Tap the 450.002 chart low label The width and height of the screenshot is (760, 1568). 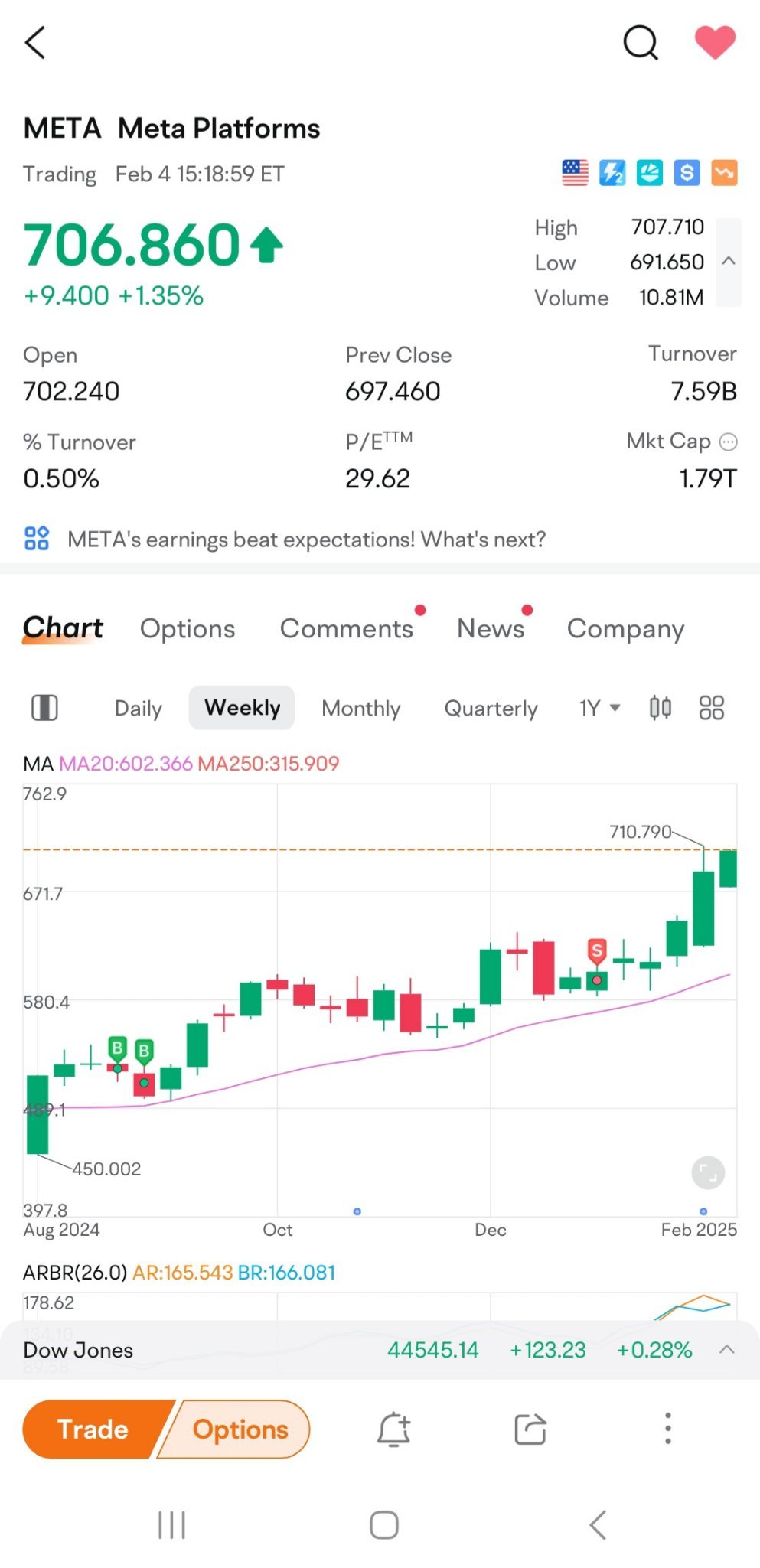[x=106, y=1169]
